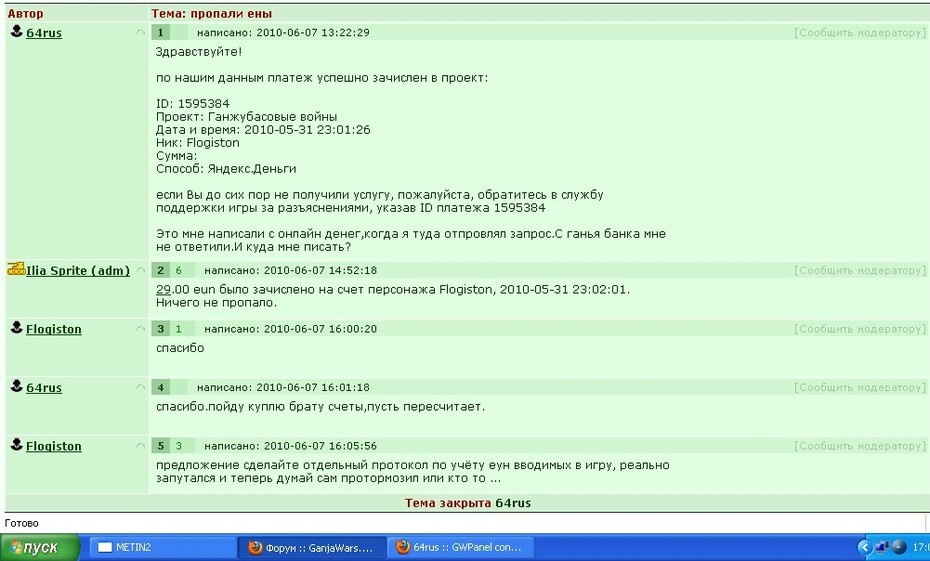Click the 'Ник: Flogiston' line in post 1
The image size is (930, 561).
click(x=198, y=142)
